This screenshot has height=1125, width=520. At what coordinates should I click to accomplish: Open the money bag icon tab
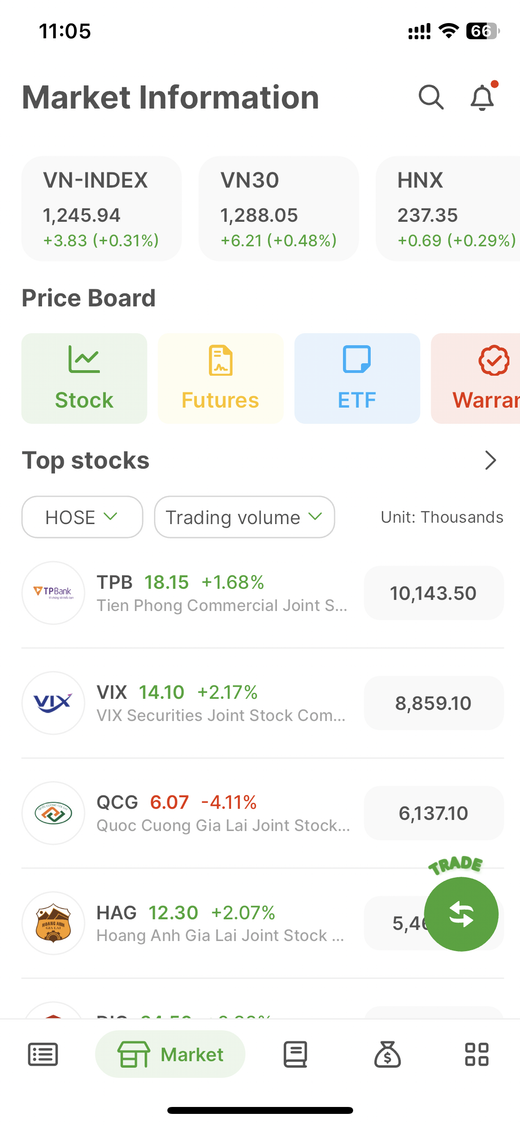tap(387, 1054)
